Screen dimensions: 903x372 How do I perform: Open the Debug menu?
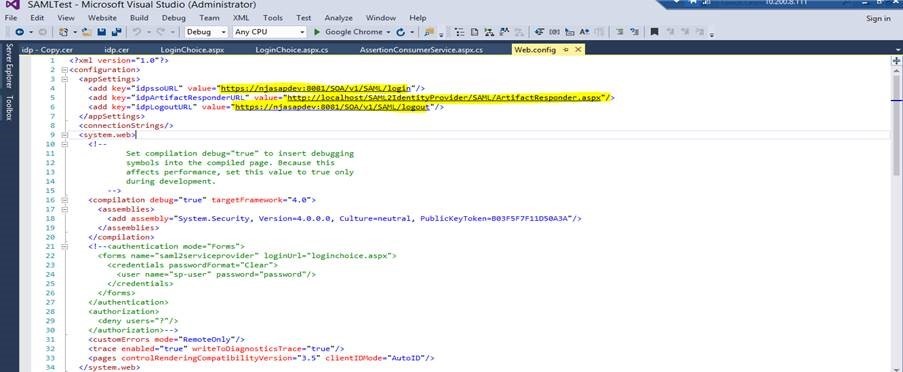(x=173, y=18)
